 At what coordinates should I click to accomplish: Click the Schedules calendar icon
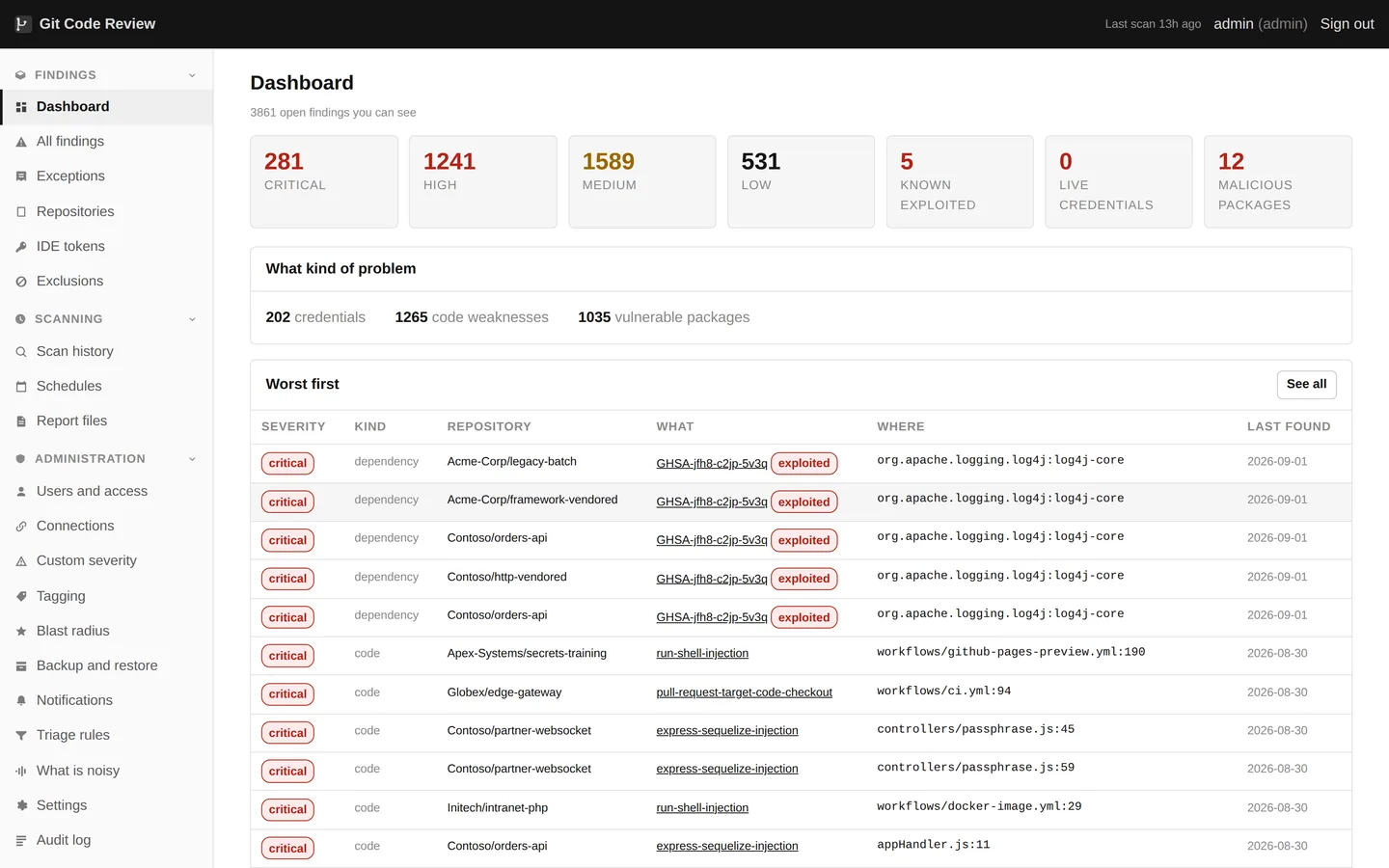click(21, 387)
